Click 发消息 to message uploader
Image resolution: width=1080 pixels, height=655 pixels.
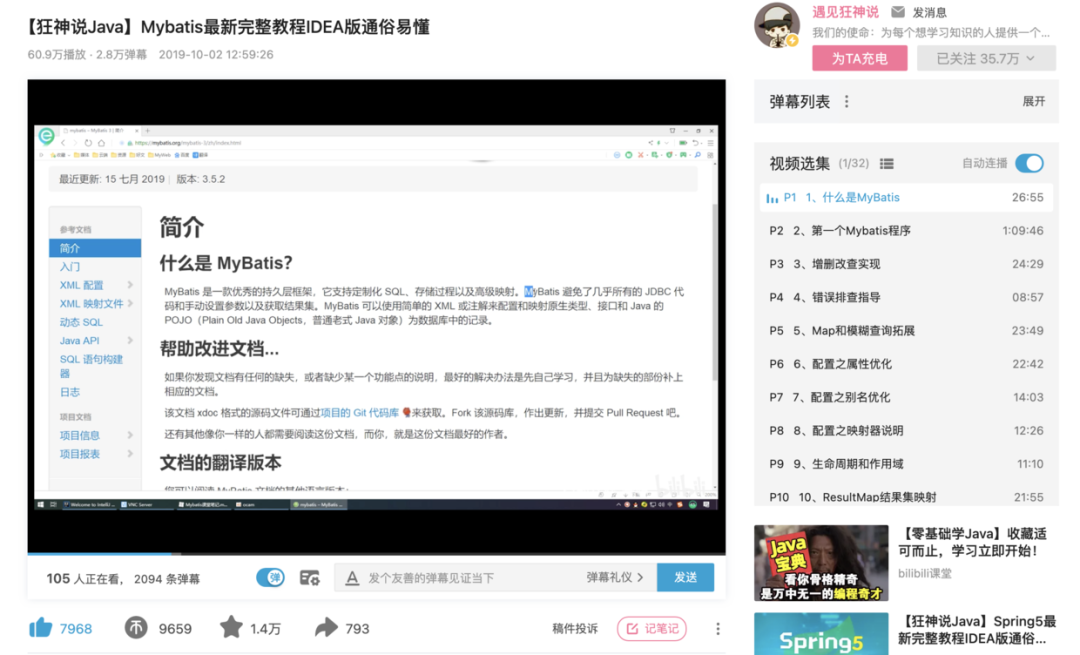coord(930,12)
